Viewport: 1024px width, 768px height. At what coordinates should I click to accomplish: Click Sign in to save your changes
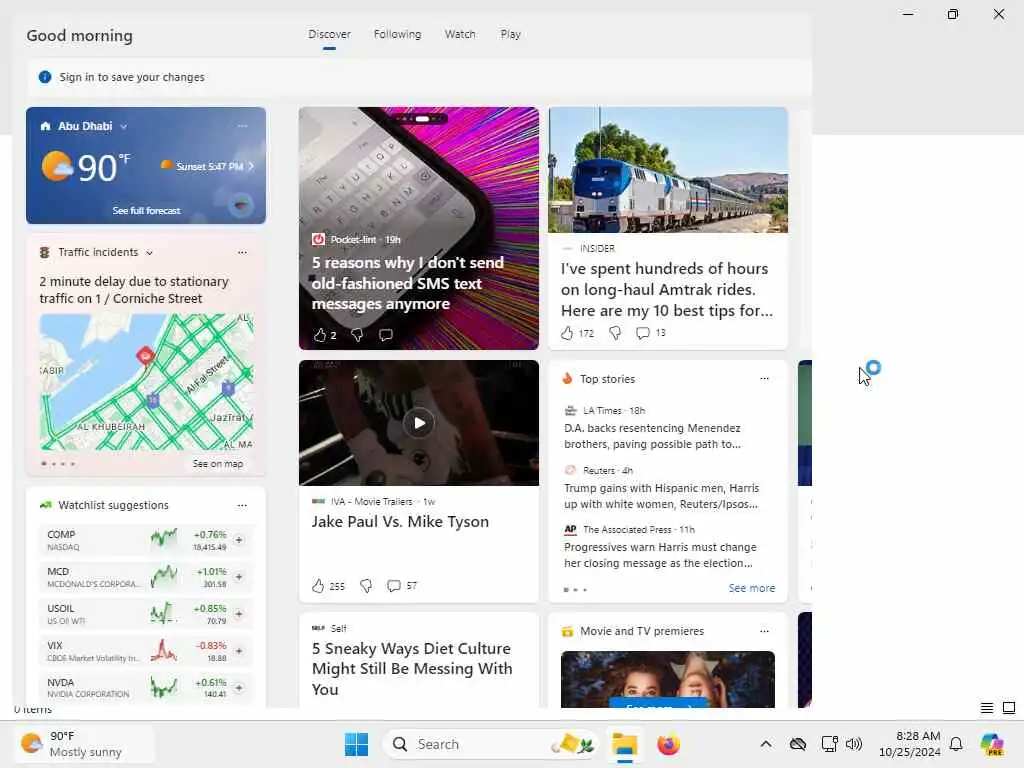[131, 77]
